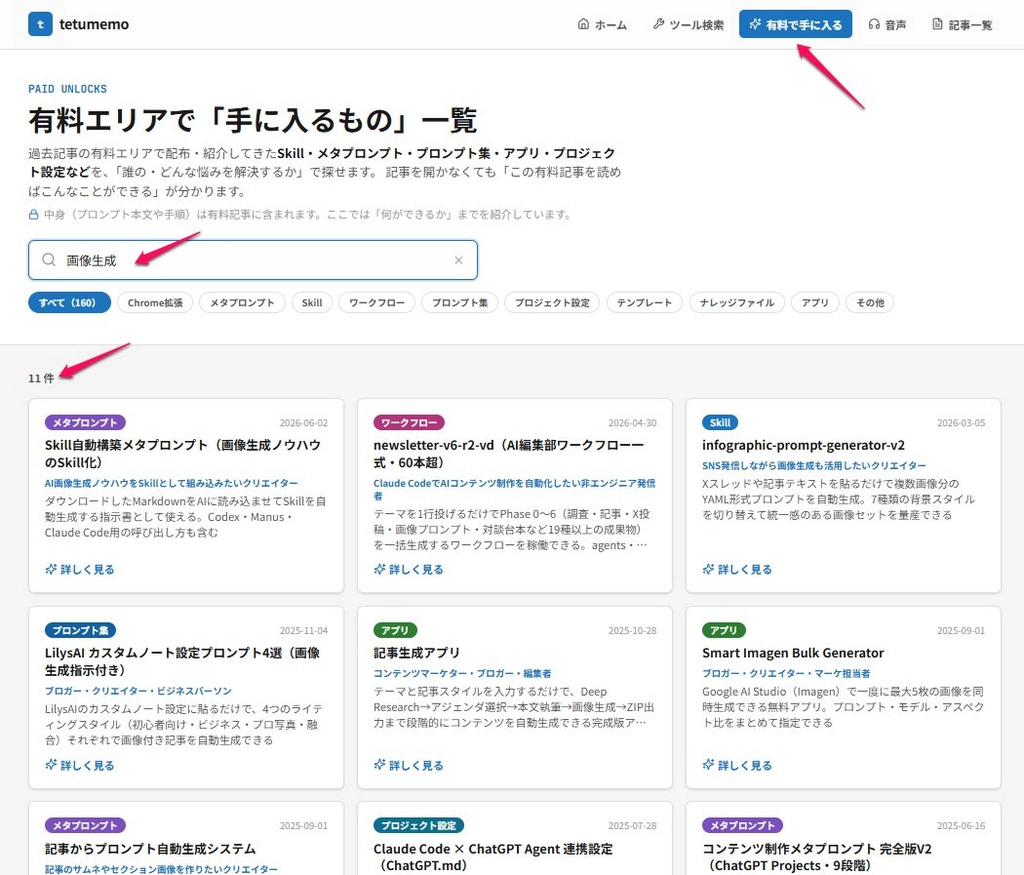Click アプリ badge on 記事生成アプリ card

click(x=395, y=630)
